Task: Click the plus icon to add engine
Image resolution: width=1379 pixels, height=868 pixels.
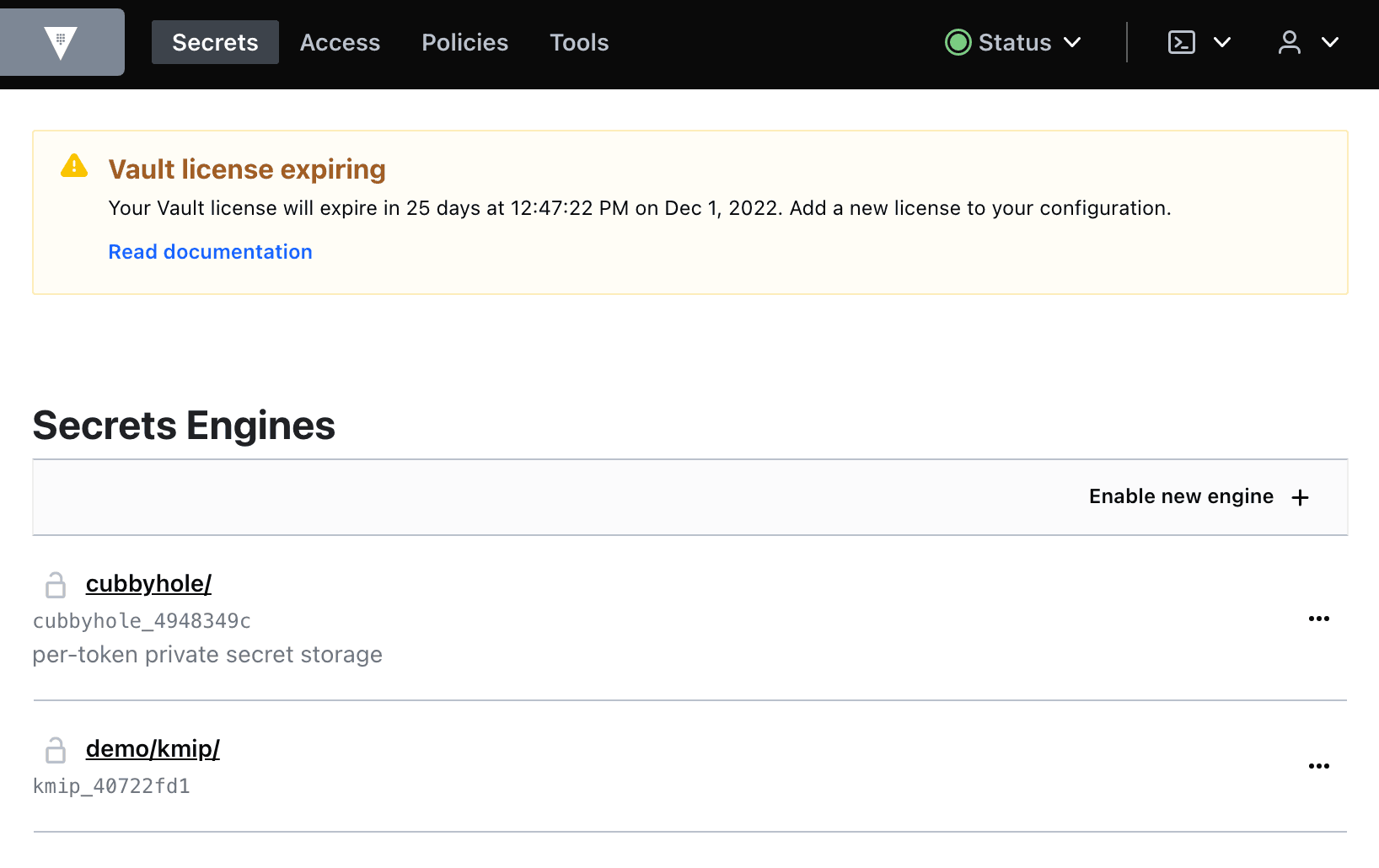Action: [x=1300, y=497]
